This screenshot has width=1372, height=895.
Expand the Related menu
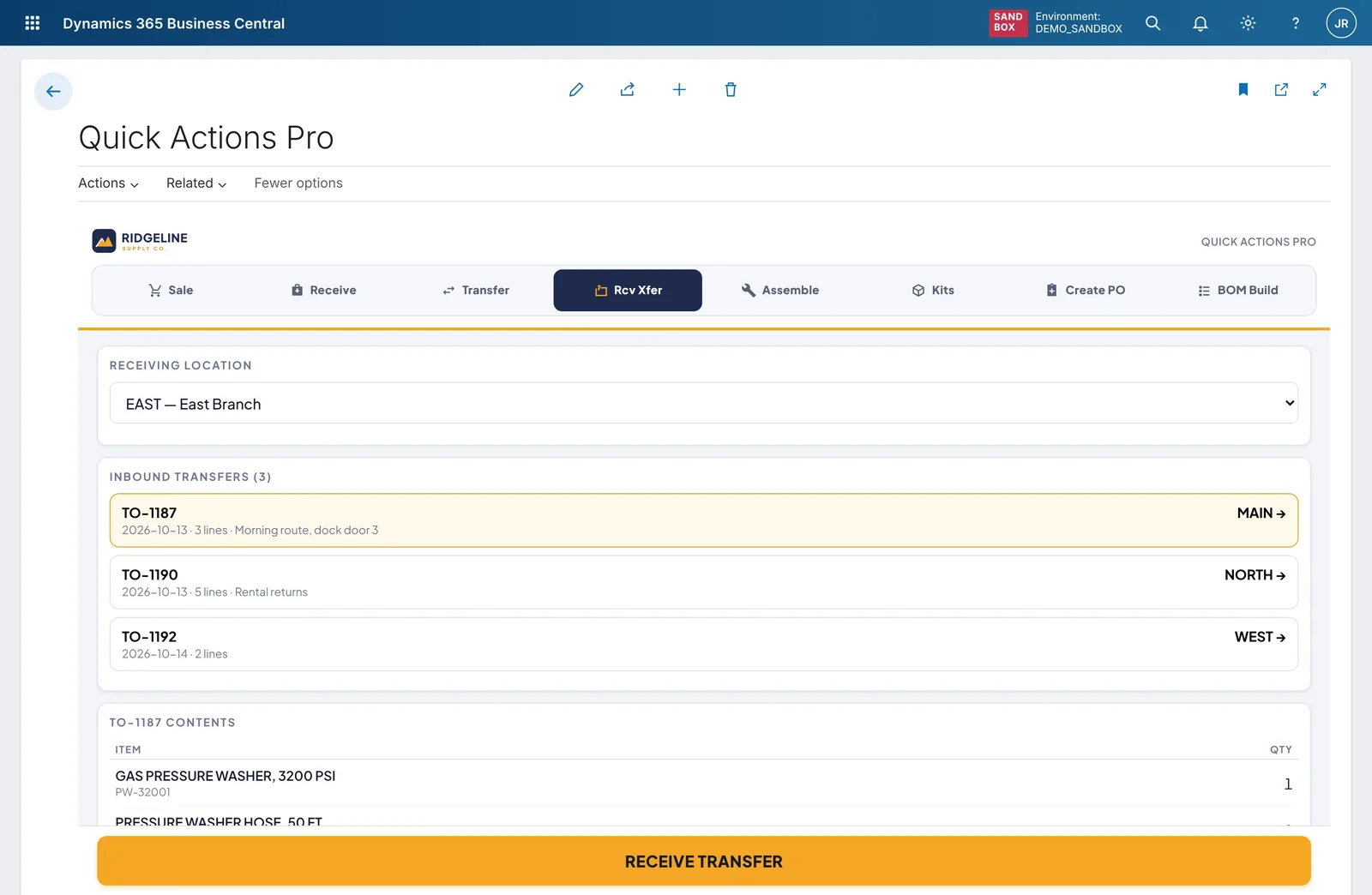[196, 183]
